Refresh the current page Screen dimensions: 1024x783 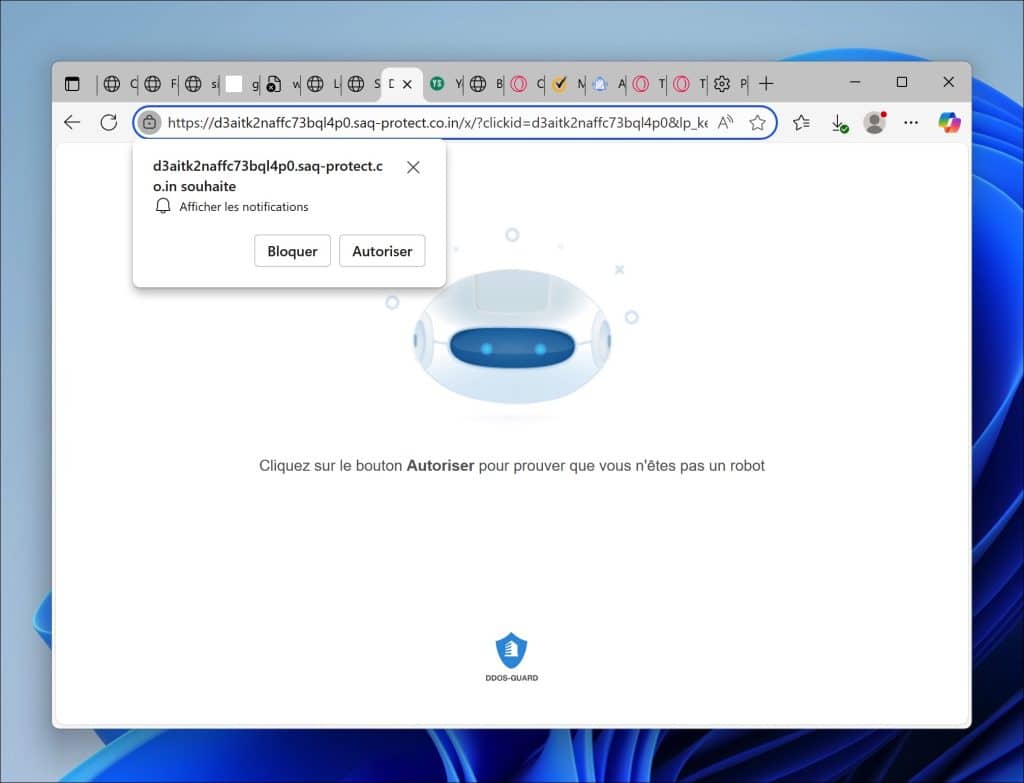[110, 122]
